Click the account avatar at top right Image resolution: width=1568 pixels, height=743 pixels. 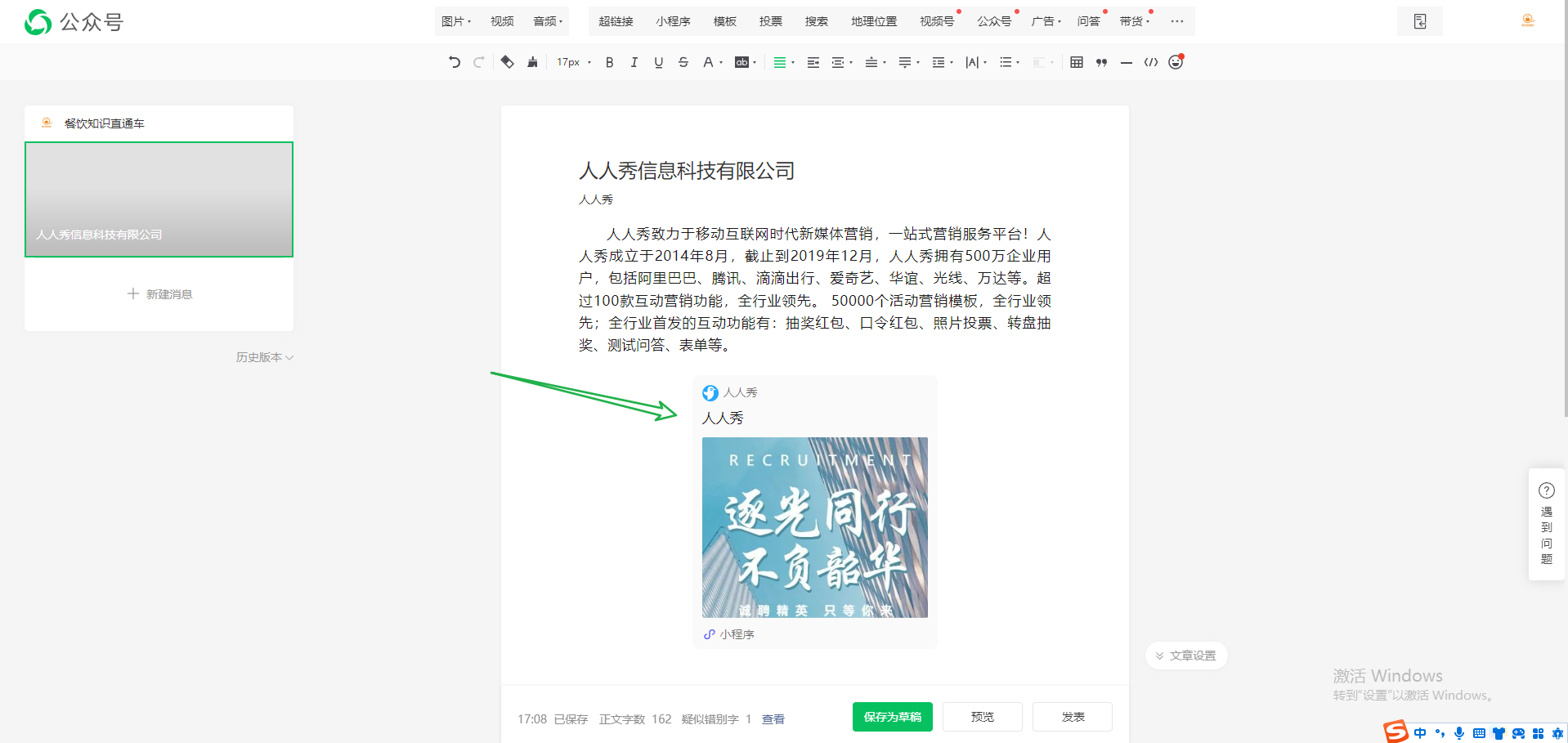[1527, 21]
